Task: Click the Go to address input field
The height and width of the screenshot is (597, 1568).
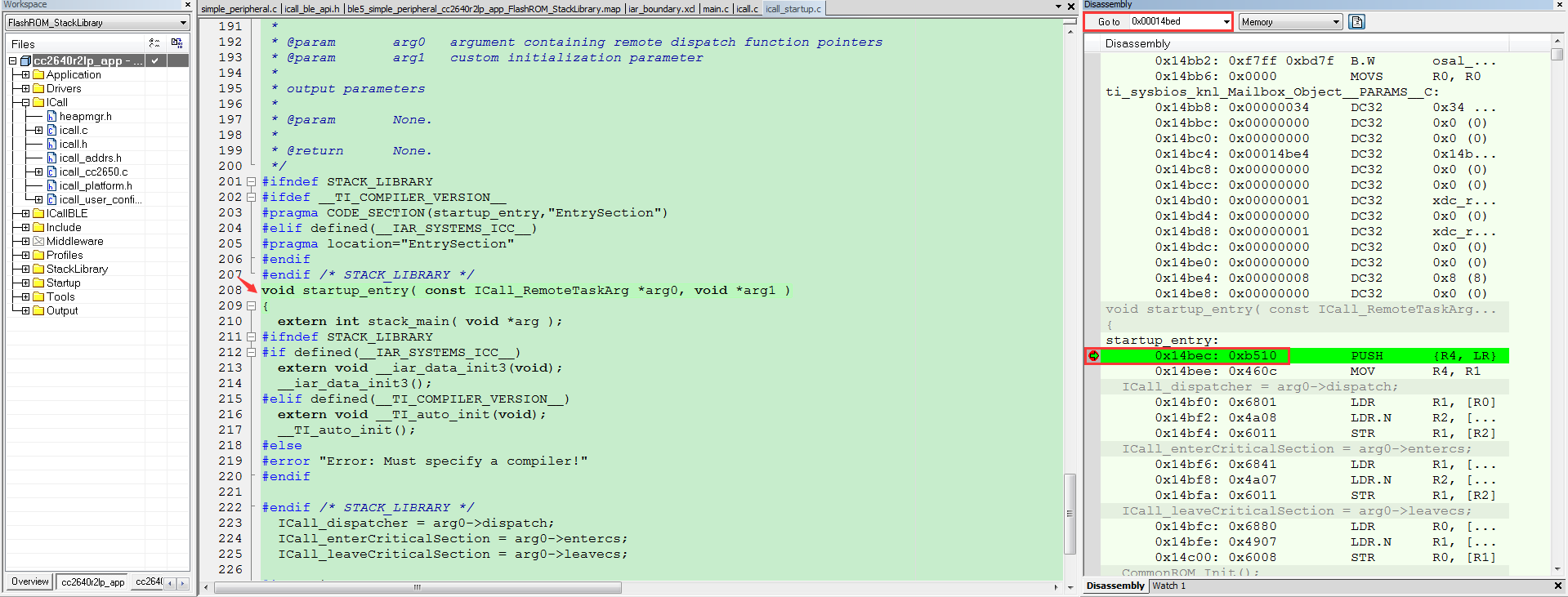Action: pos(1175,22)
